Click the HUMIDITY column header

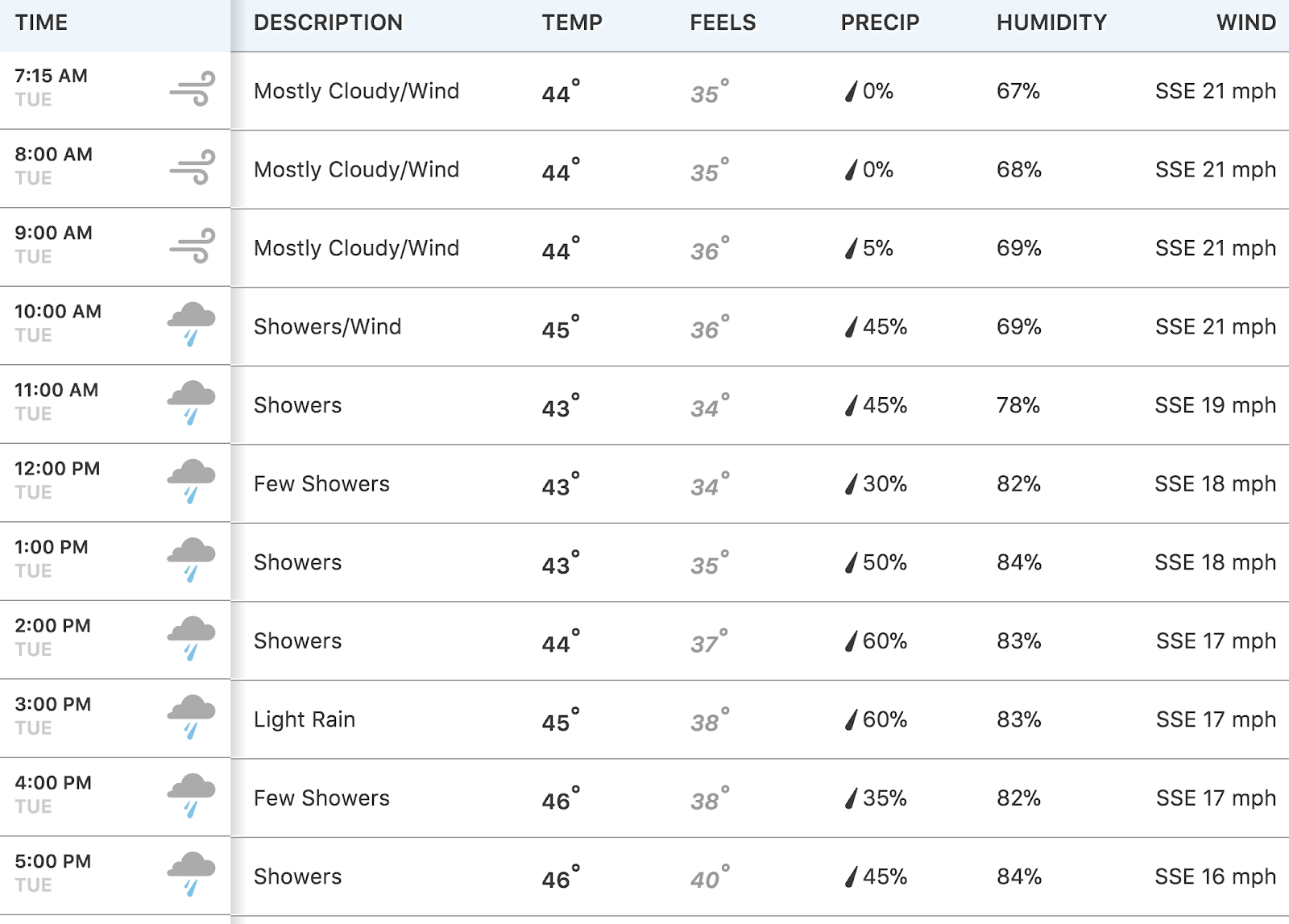1051,23
